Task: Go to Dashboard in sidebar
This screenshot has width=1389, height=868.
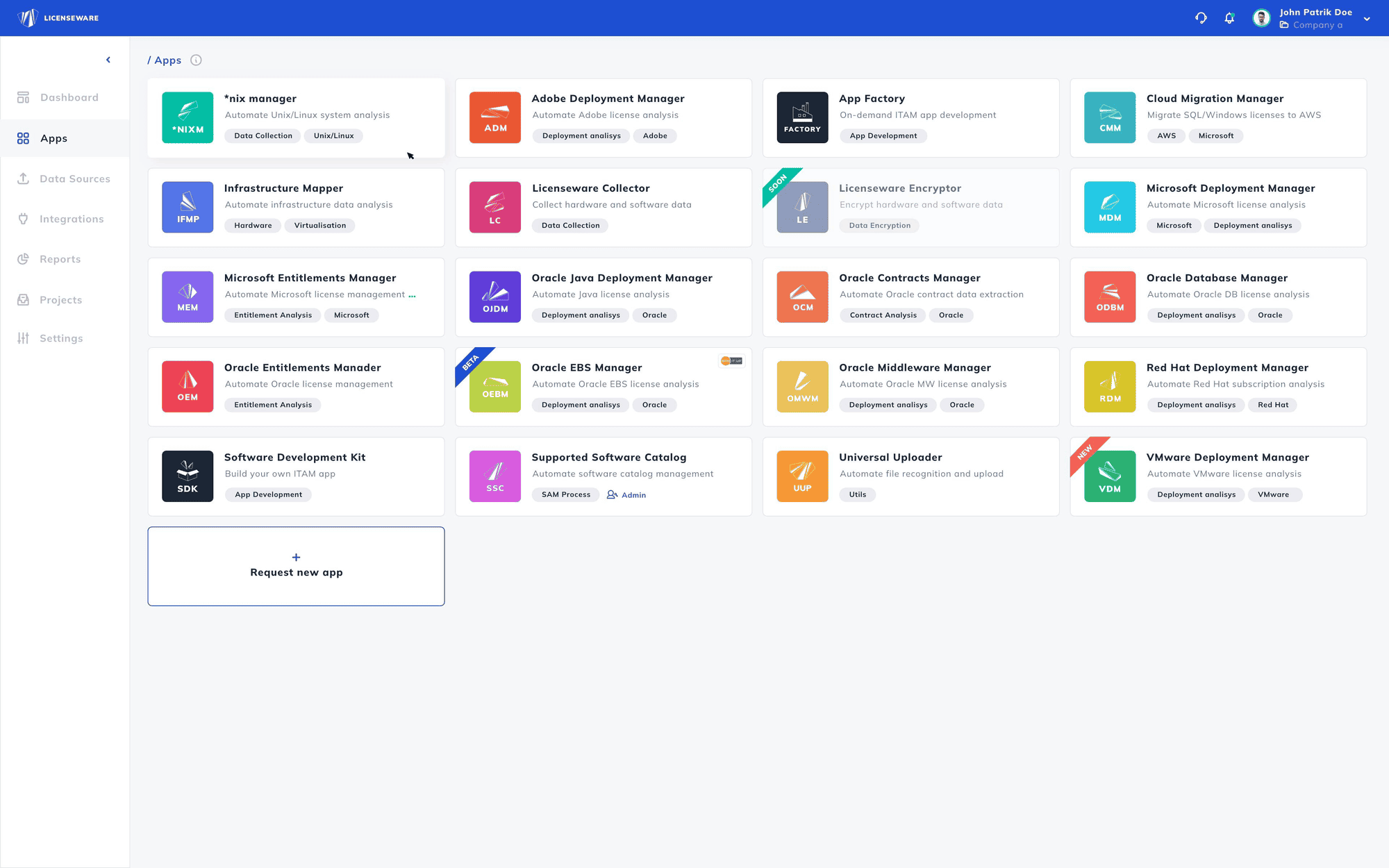Action: point(65,97)
